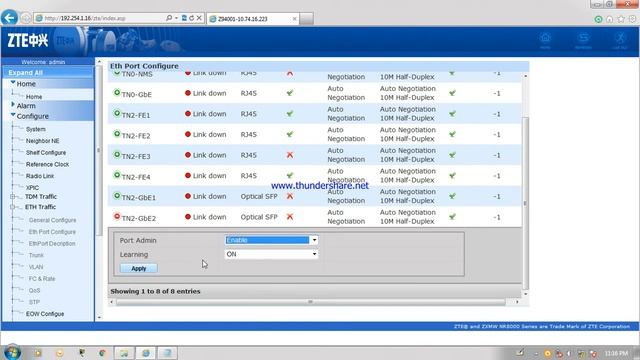640x360 pixels.
Task: Click the red X mark in the TN2-FE3 row
Action: pyautogui.click(x=290, y=155)
